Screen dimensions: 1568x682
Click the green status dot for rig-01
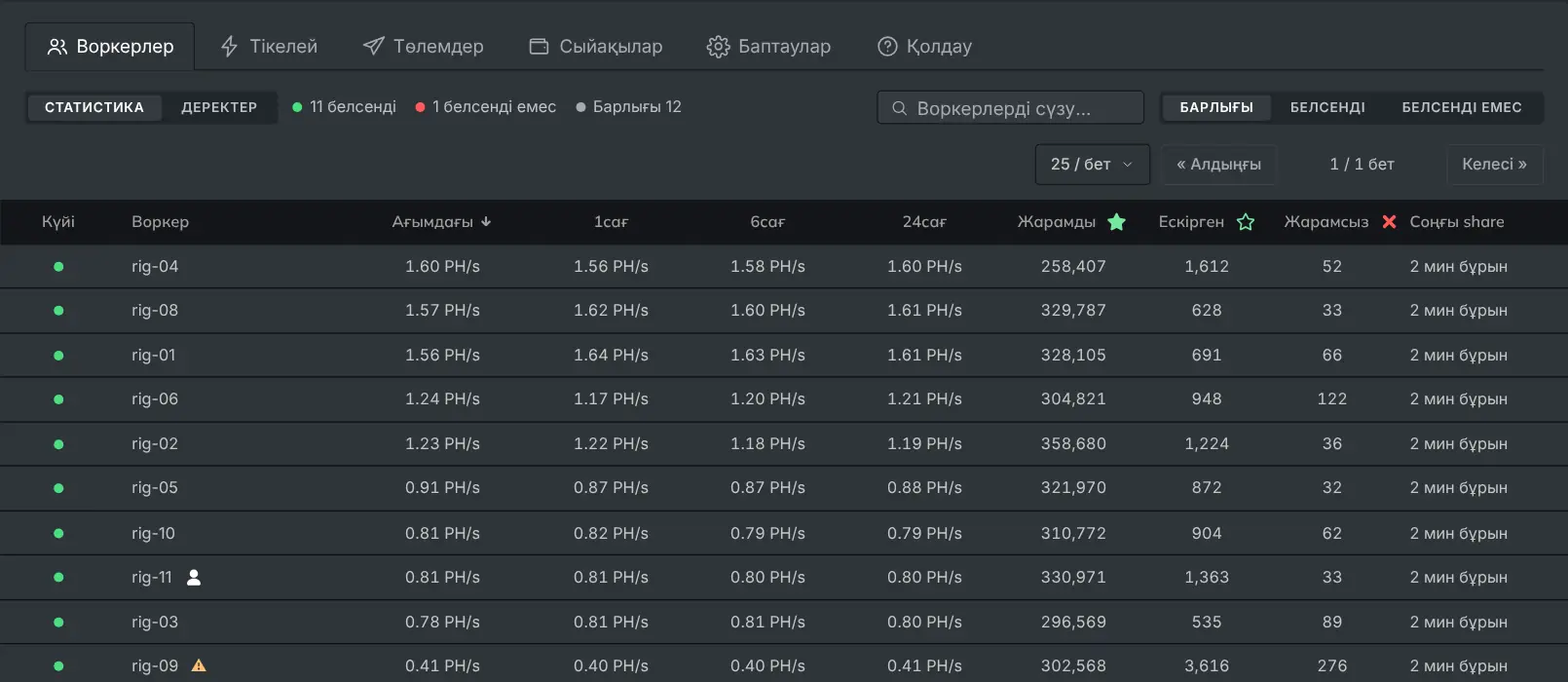tap(58, 356)
